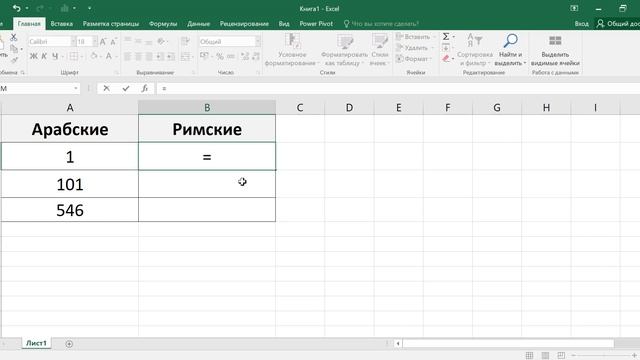Click the Cut scissors icon
The width and height of the screenshot is (640, 360).
[13, 37]
